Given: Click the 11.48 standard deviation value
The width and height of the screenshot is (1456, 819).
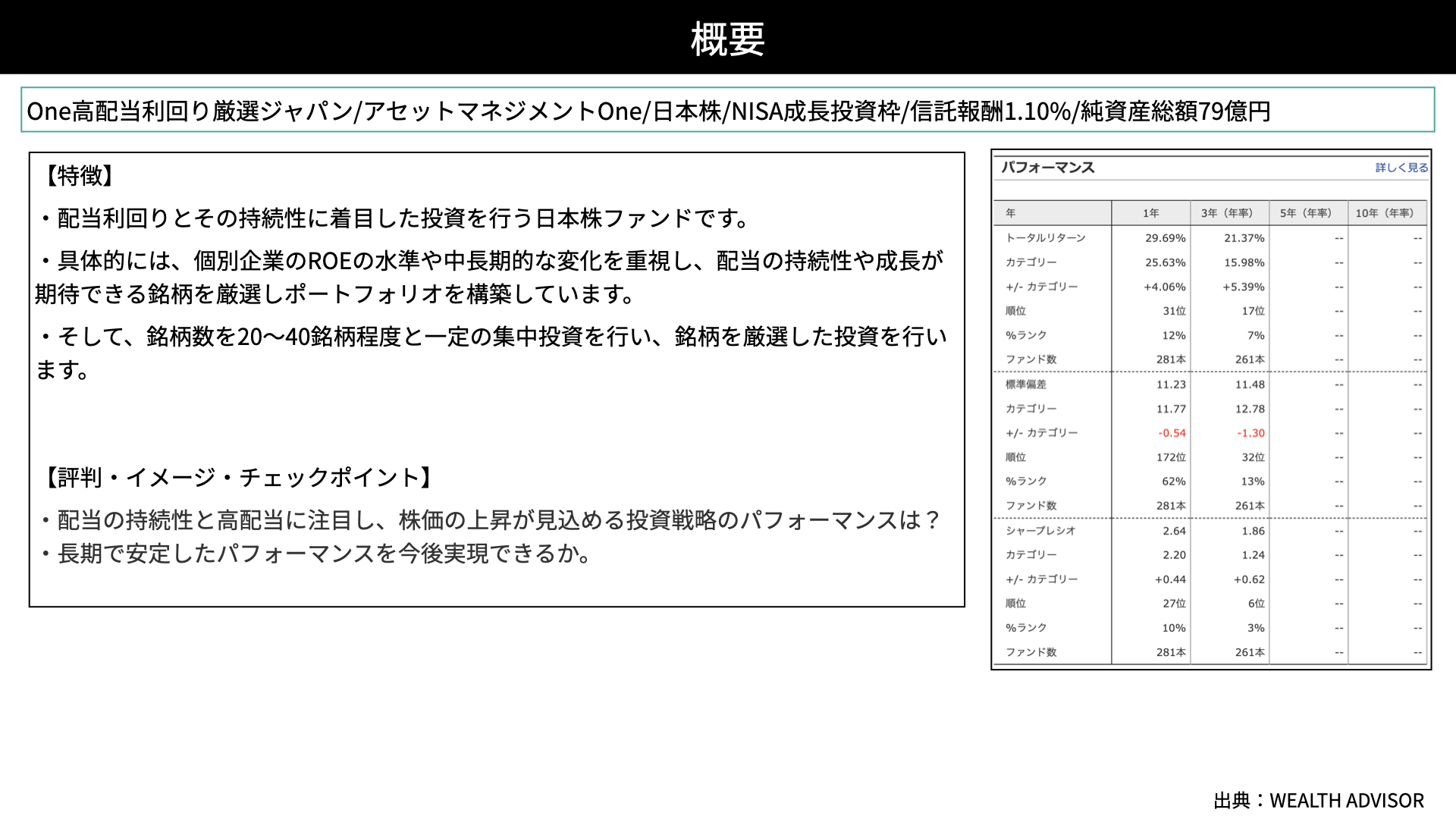Looking at the screenshot, I should coord(1250,384).
